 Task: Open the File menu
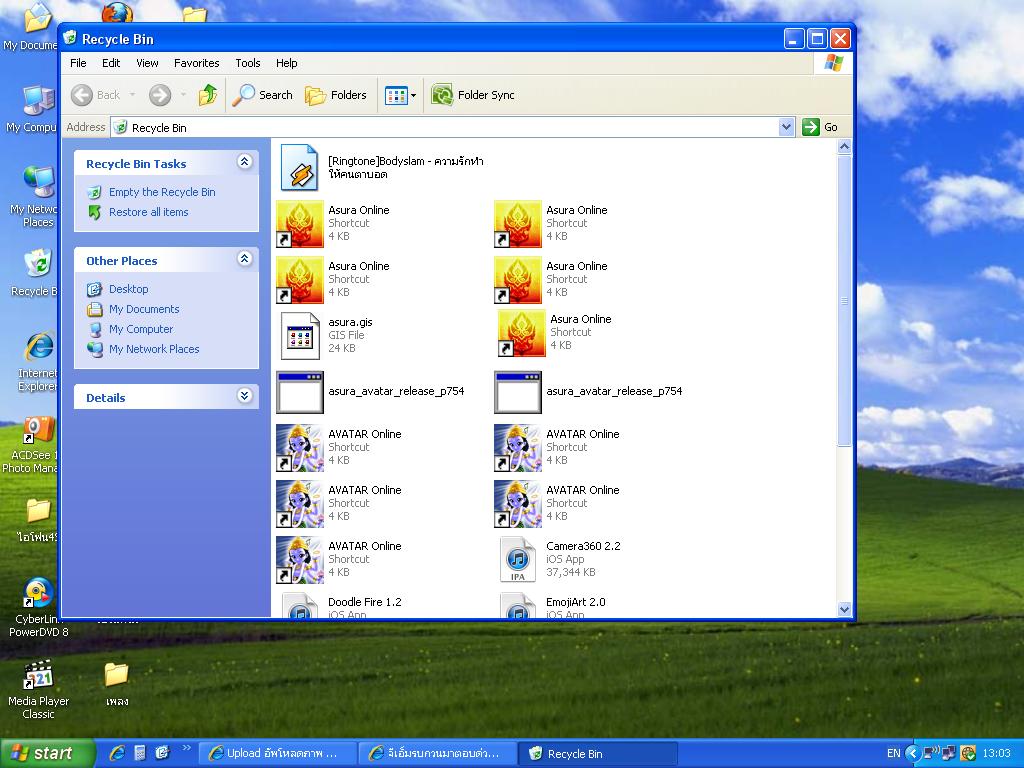pos(78,63)
